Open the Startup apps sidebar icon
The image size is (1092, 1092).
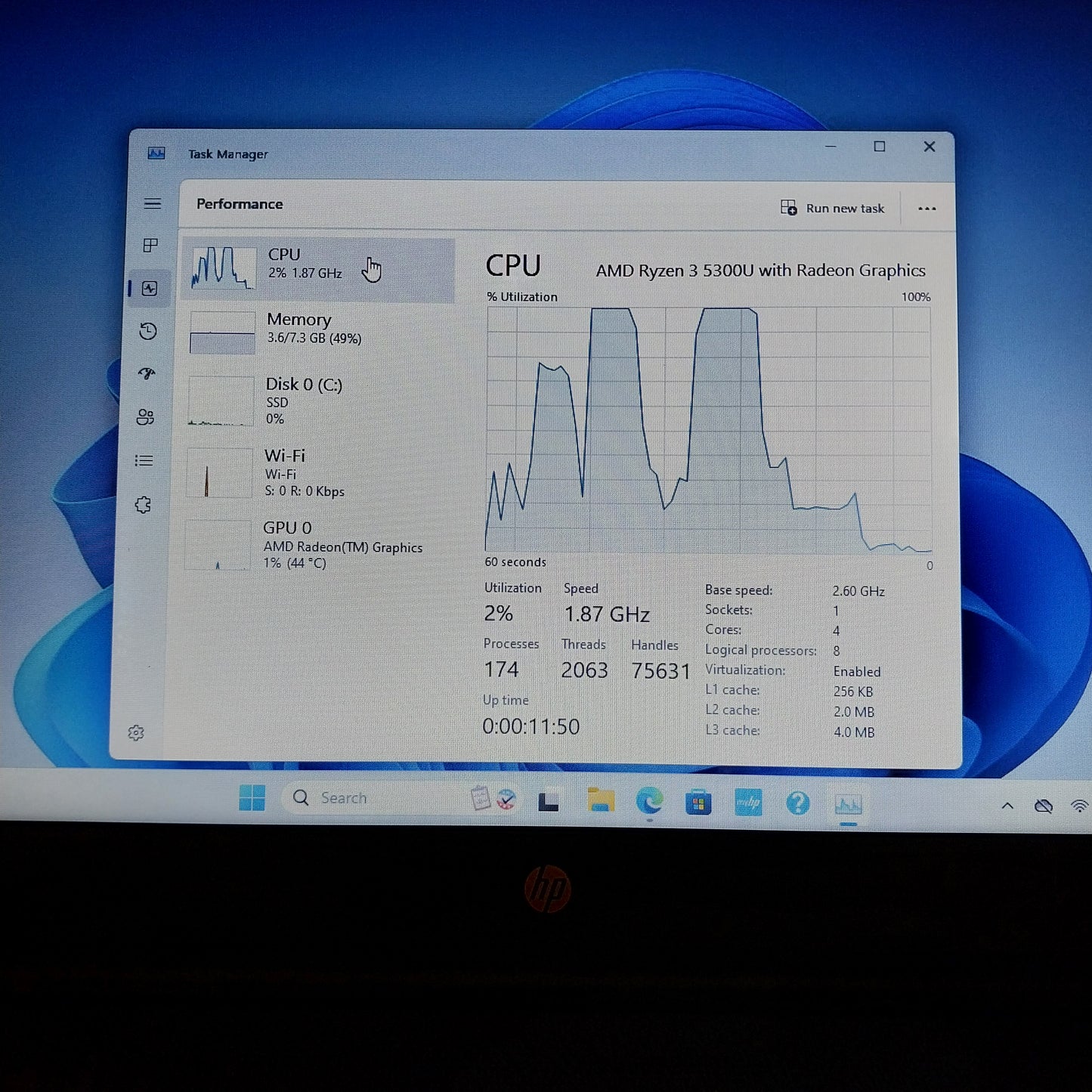(x=147, y=373)
